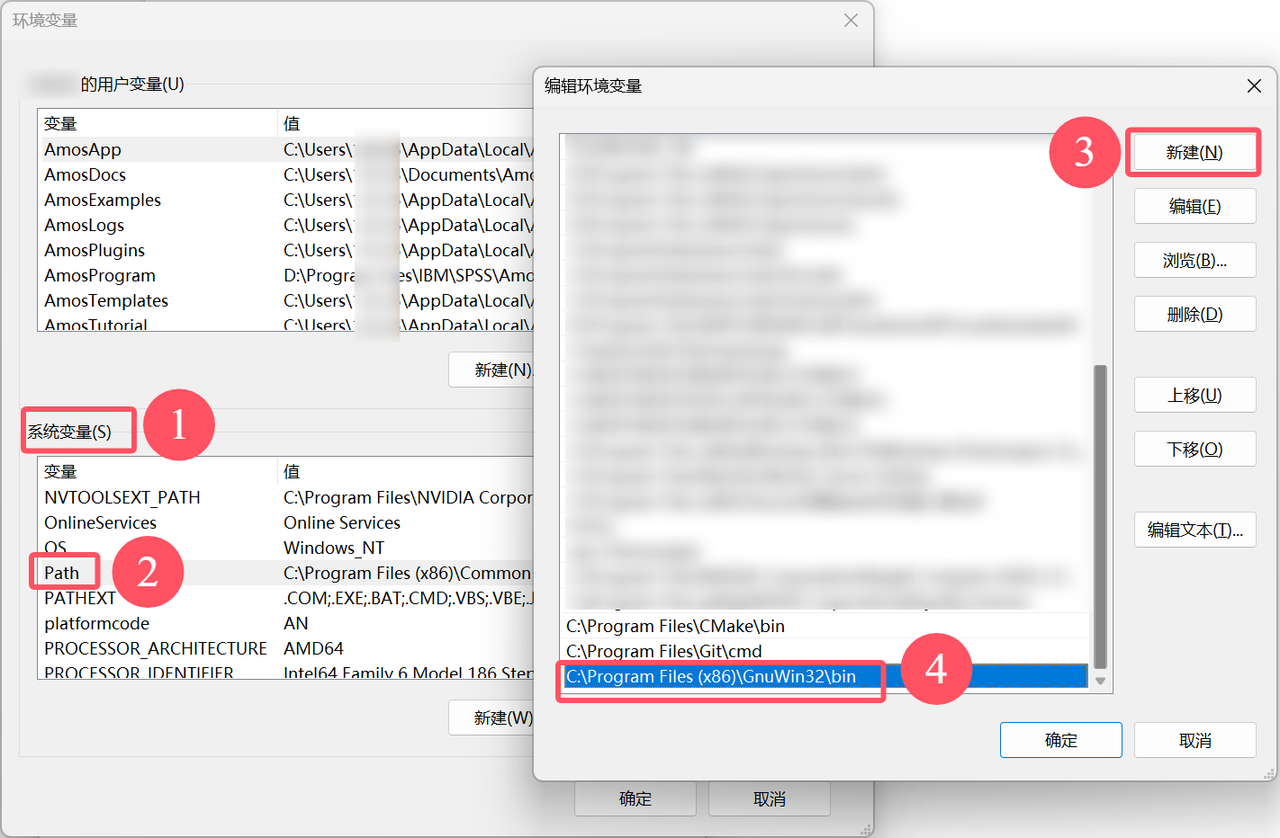Image resolution: width=1280 pixels, height=838 pixels.
Task: Click the 新建(N) button in edit dialog
Action: point(1194,153)
